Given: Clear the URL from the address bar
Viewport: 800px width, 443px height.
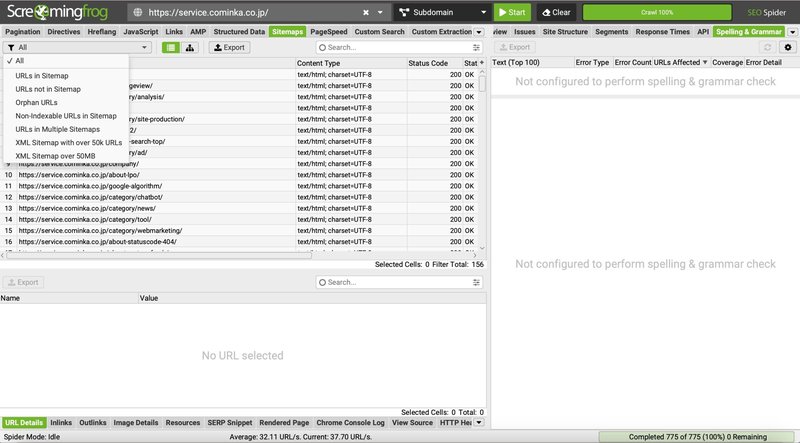Looking at the screenshot, I should tap(366, 13).
